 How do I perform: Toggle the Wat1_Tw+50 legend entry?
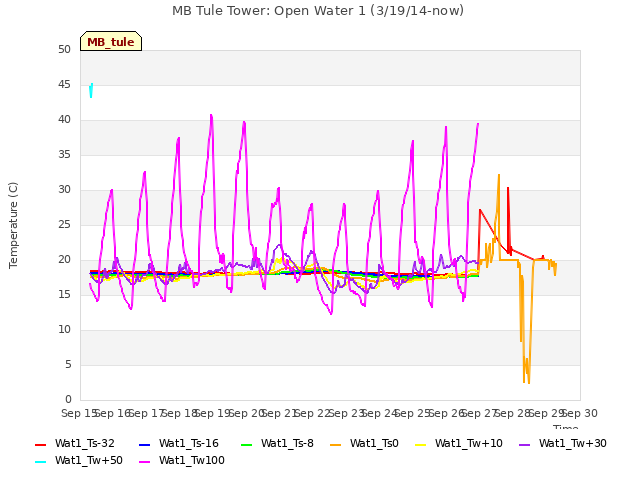click(79, 460)
